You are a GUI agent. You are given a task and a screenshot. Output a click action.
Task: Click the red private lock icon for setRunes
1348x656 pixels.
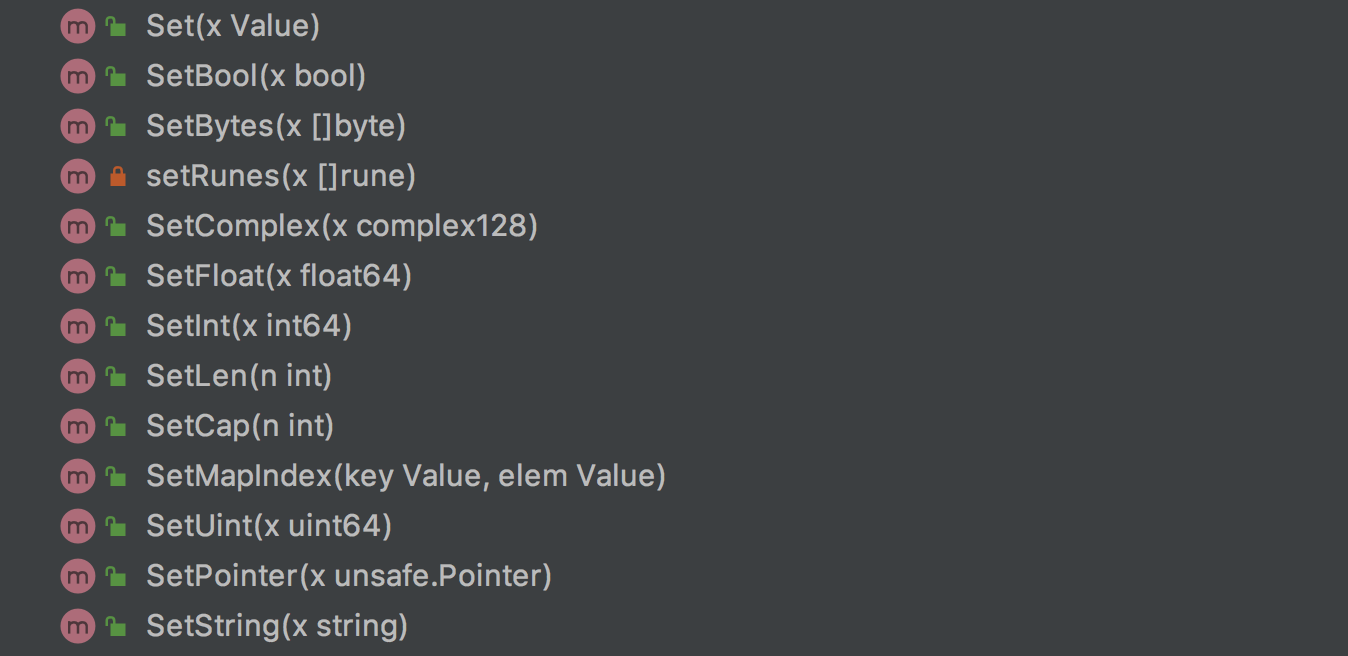tap(117, 177)
